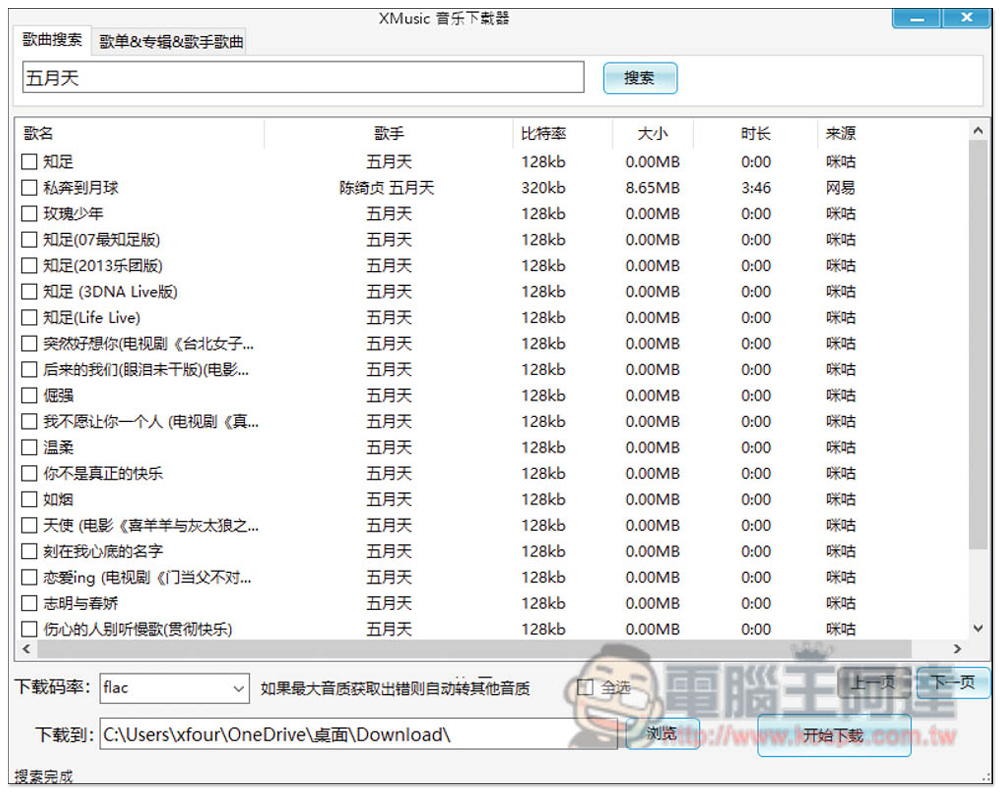Image resolution: width=1000 pixels, height=793 pixels.
Task: Tick the 玫瑰少年 checkbox
Action: click(x=29, y=214)
